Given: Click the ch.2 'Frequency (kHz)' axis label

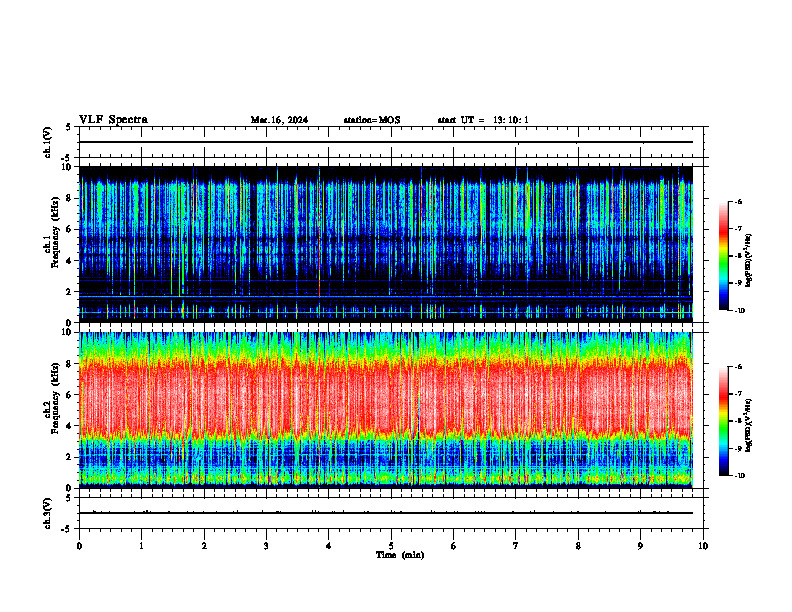Looking at the screenshot, I should click(55, 398).
